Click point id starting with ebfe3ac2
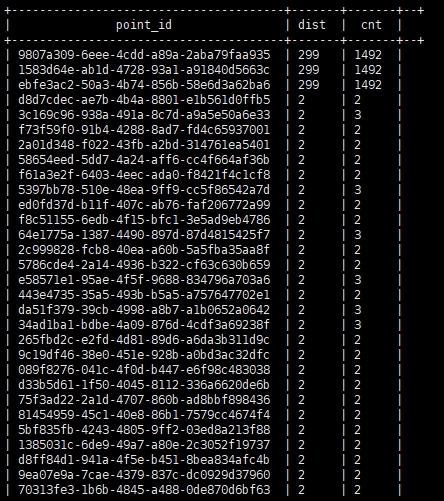Screen dimensions: 444x501 coord(144,85)
